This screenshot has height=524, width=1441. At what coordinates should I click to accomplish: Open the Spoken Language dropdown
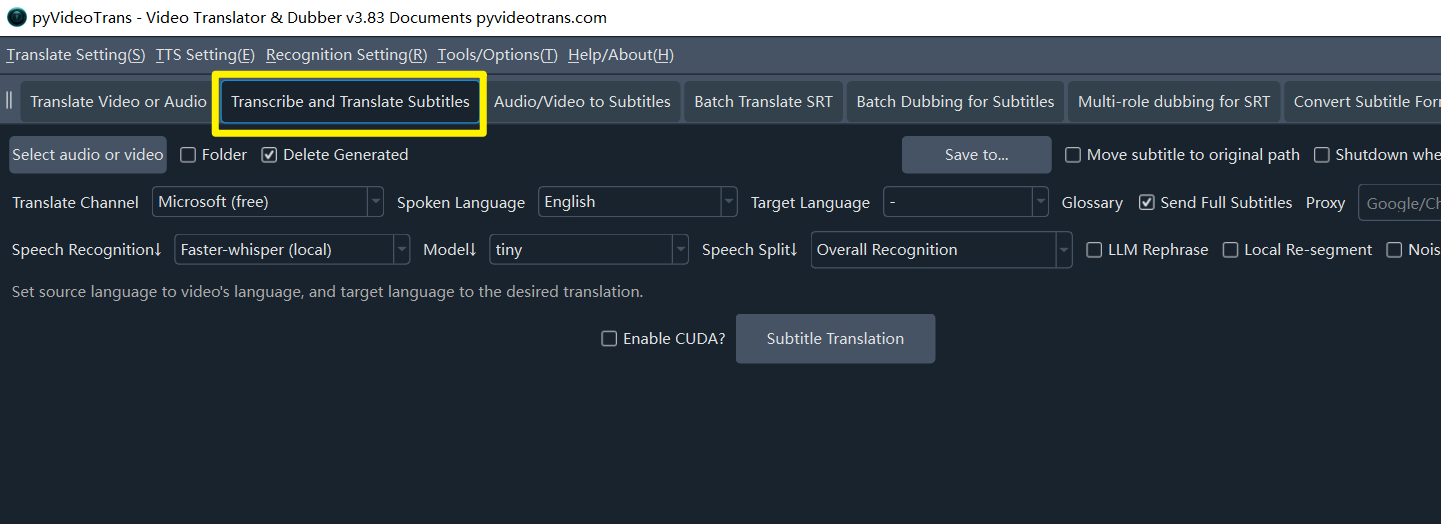pos(637,202)
